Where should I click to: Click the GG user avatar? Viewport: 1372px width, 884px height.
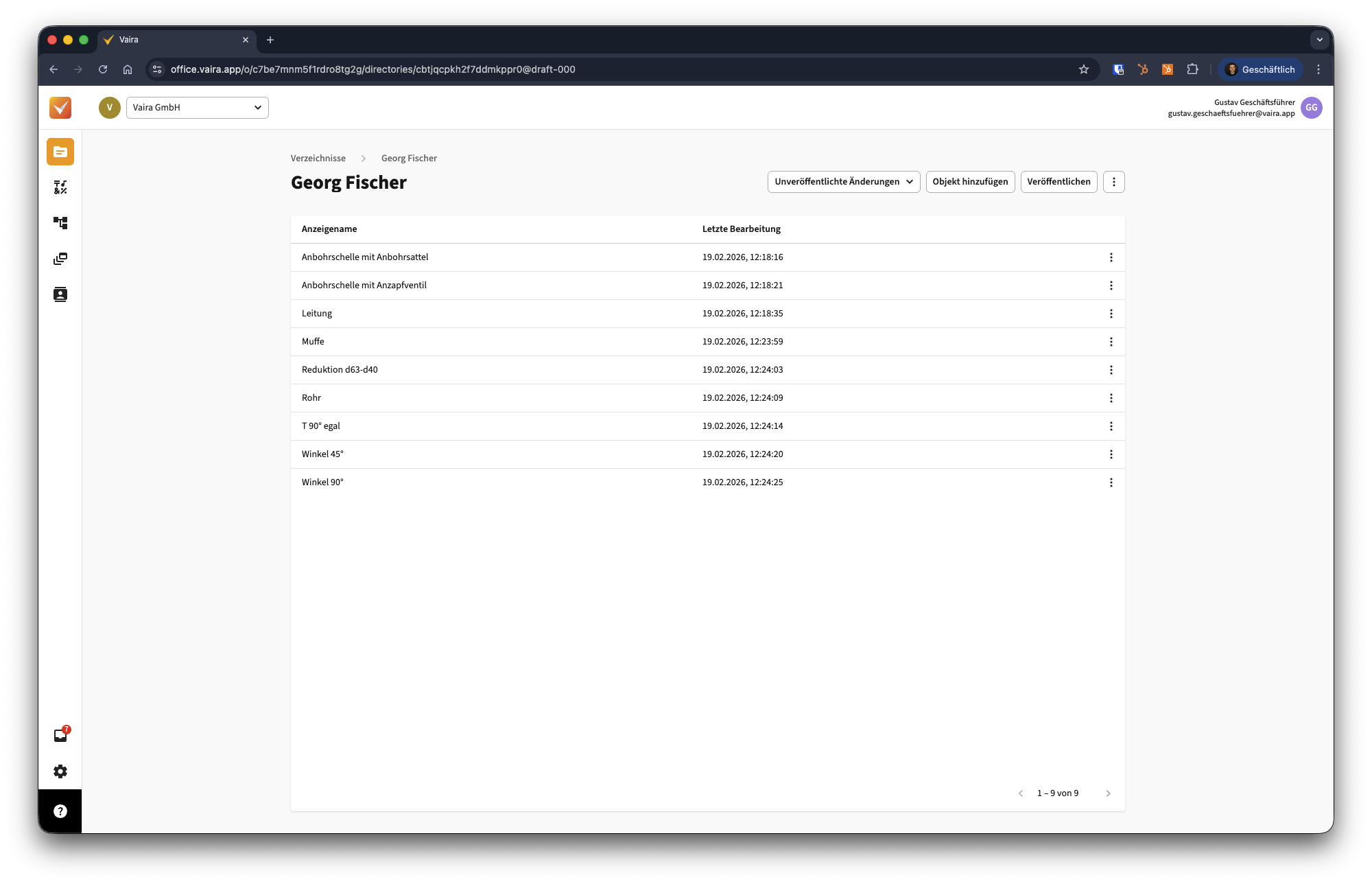pyautogui.click(x=1311, y=108)
